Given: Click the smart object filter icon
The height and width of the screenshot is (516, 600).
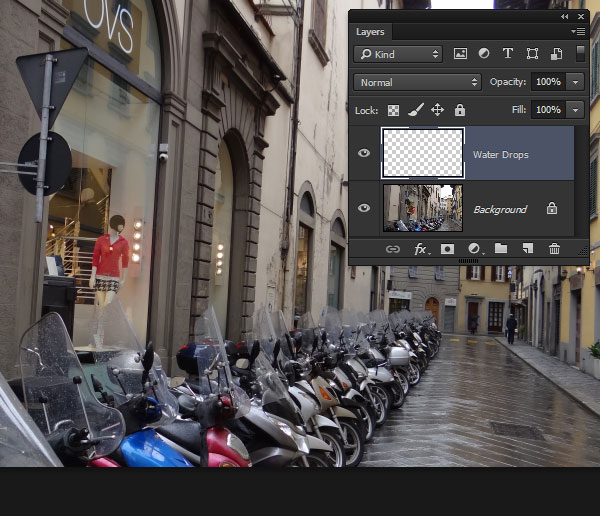Looking at the screenshot, I should tap(555, 54).
